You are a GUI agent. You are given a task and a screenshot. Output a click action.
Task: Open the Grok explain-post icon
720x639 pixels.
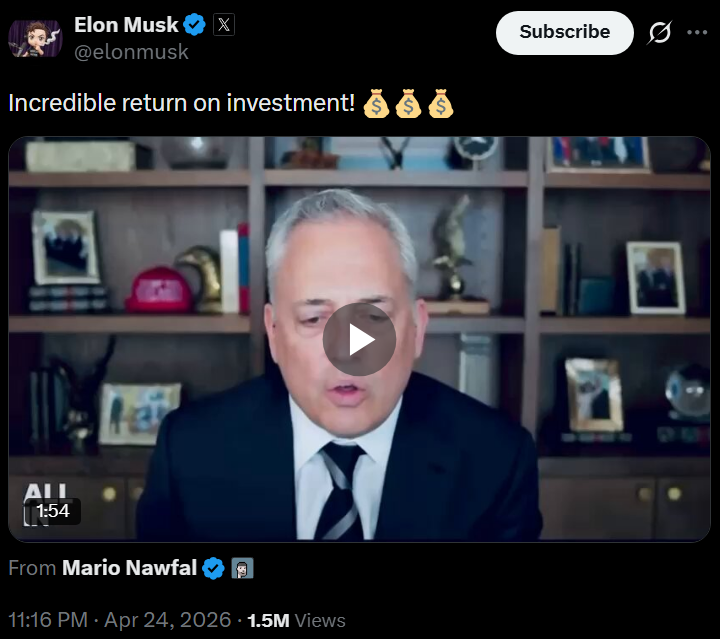pos(660,33)
